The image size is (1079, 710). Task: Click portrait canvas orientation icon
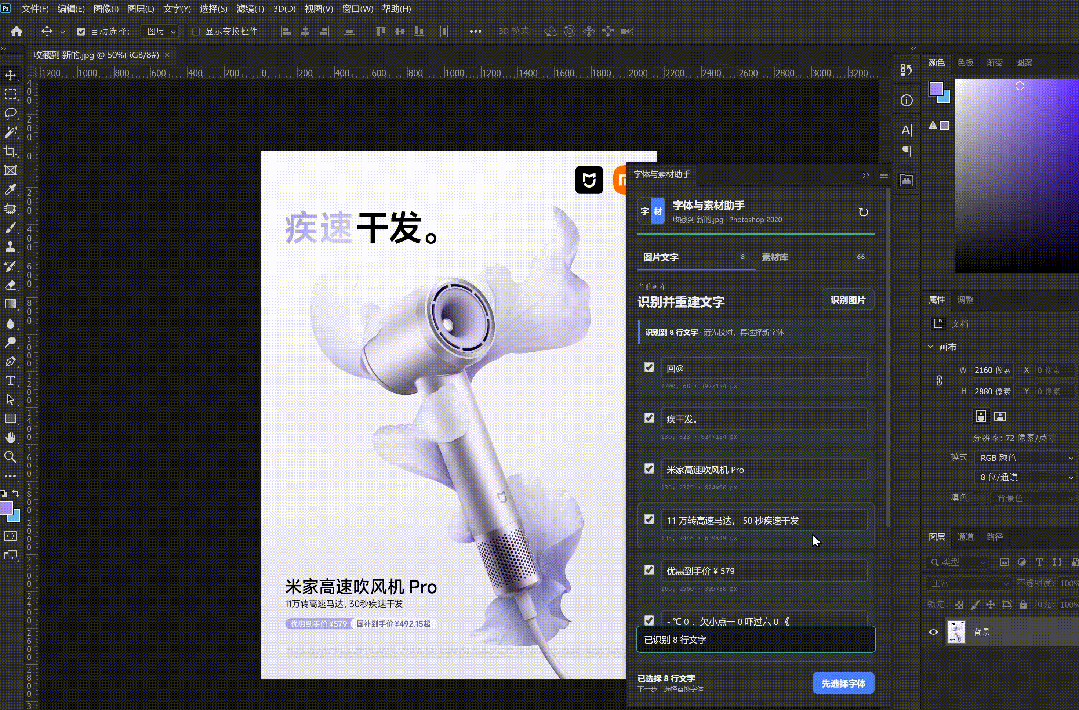click(x=981, y=416)
